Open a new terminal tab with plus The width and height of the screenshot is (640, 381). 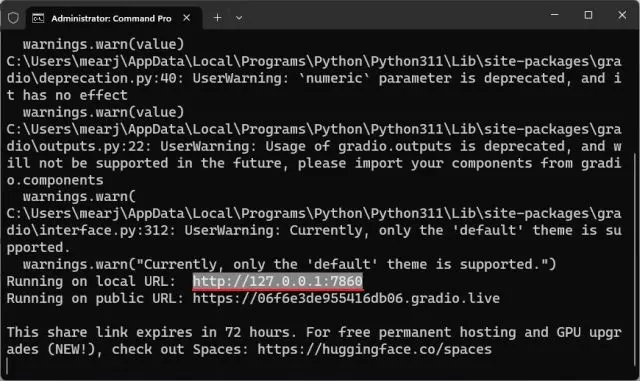tap(217, 18)
